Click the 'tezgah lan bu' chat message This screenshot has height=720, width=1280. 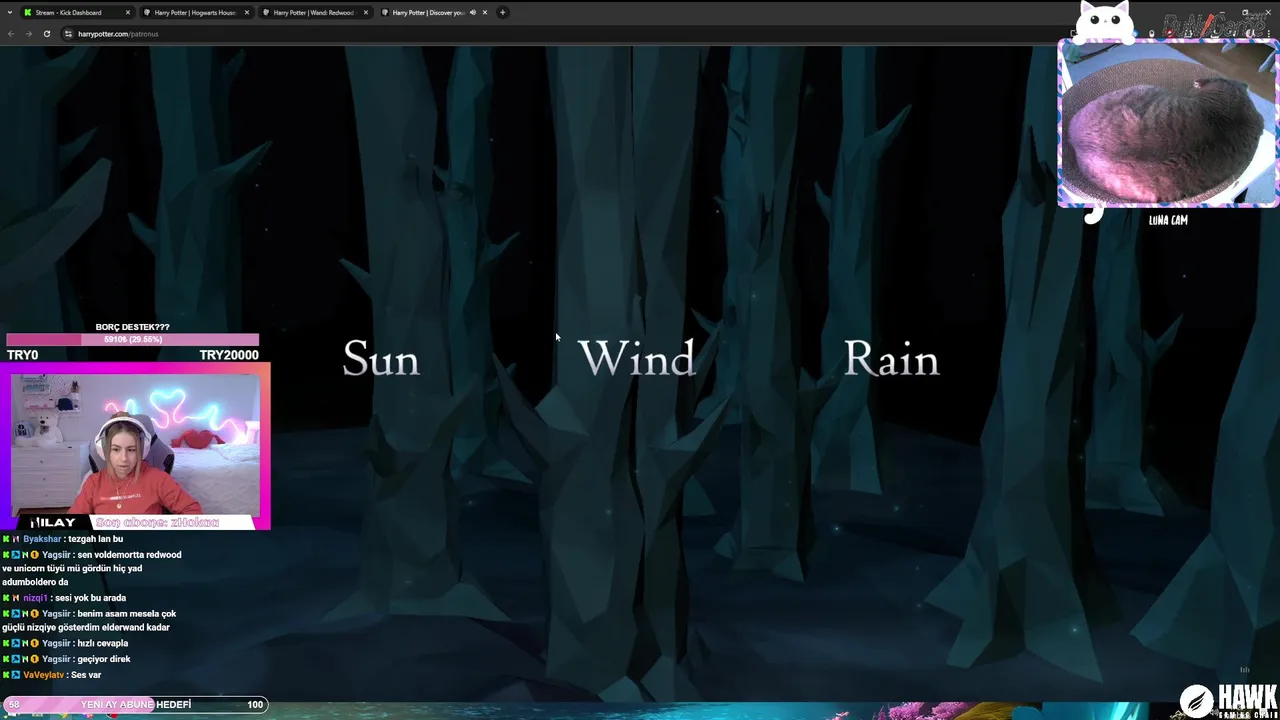pos(96,539)
